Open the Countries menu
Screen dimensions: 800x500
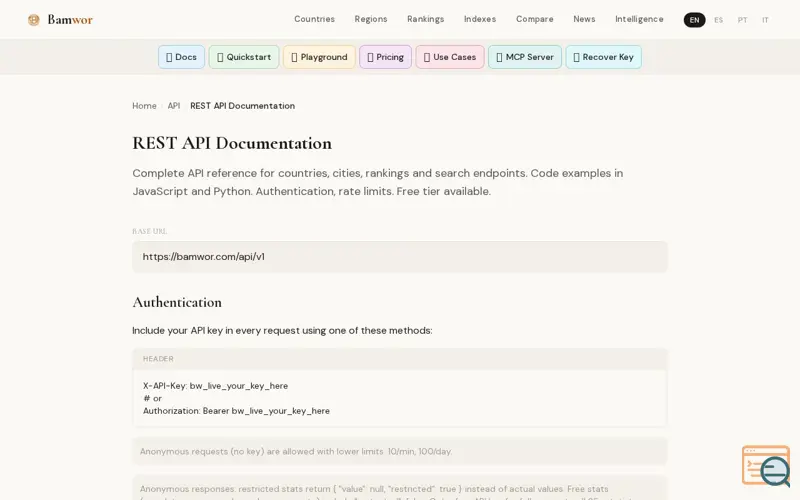coord(314,19)
